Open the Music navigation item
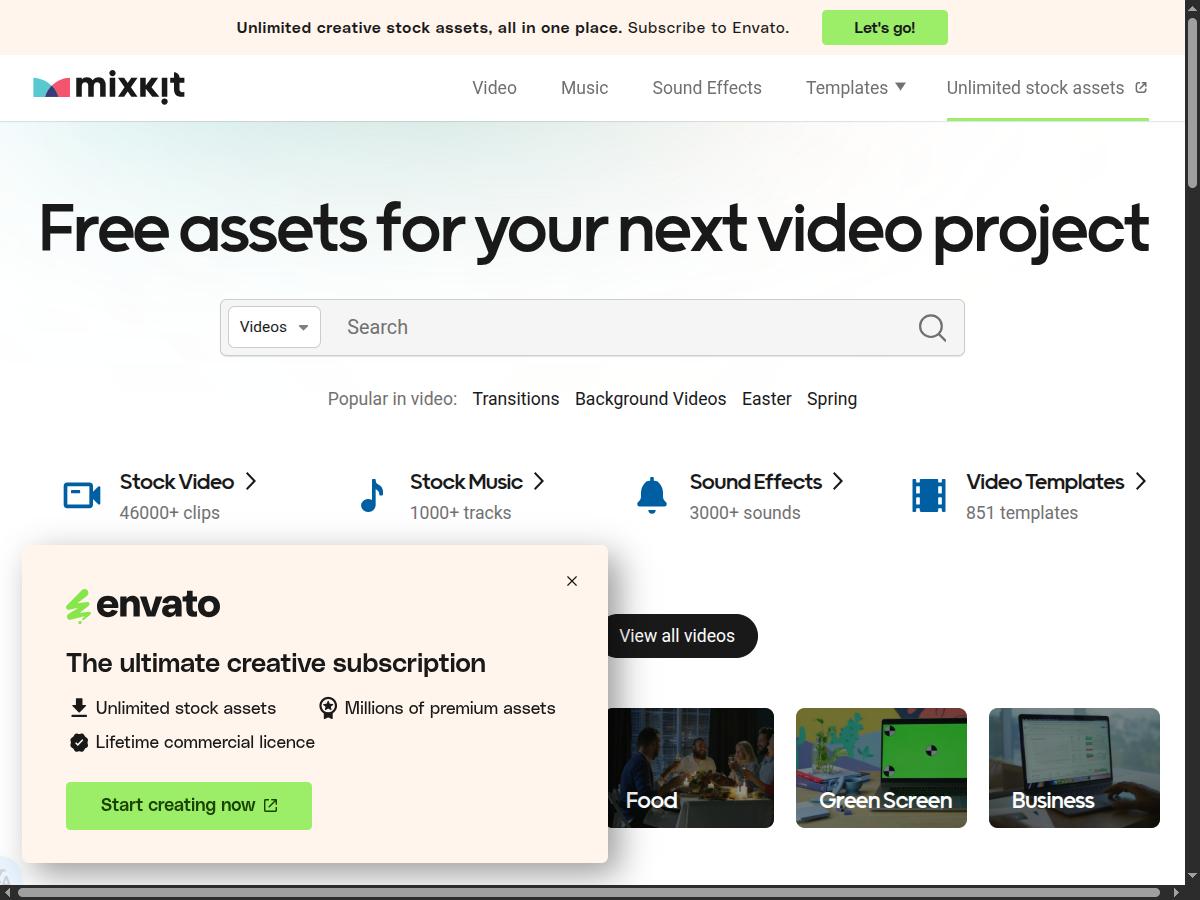Viewport: 1200px width, 900px height. tap(584, 88)
